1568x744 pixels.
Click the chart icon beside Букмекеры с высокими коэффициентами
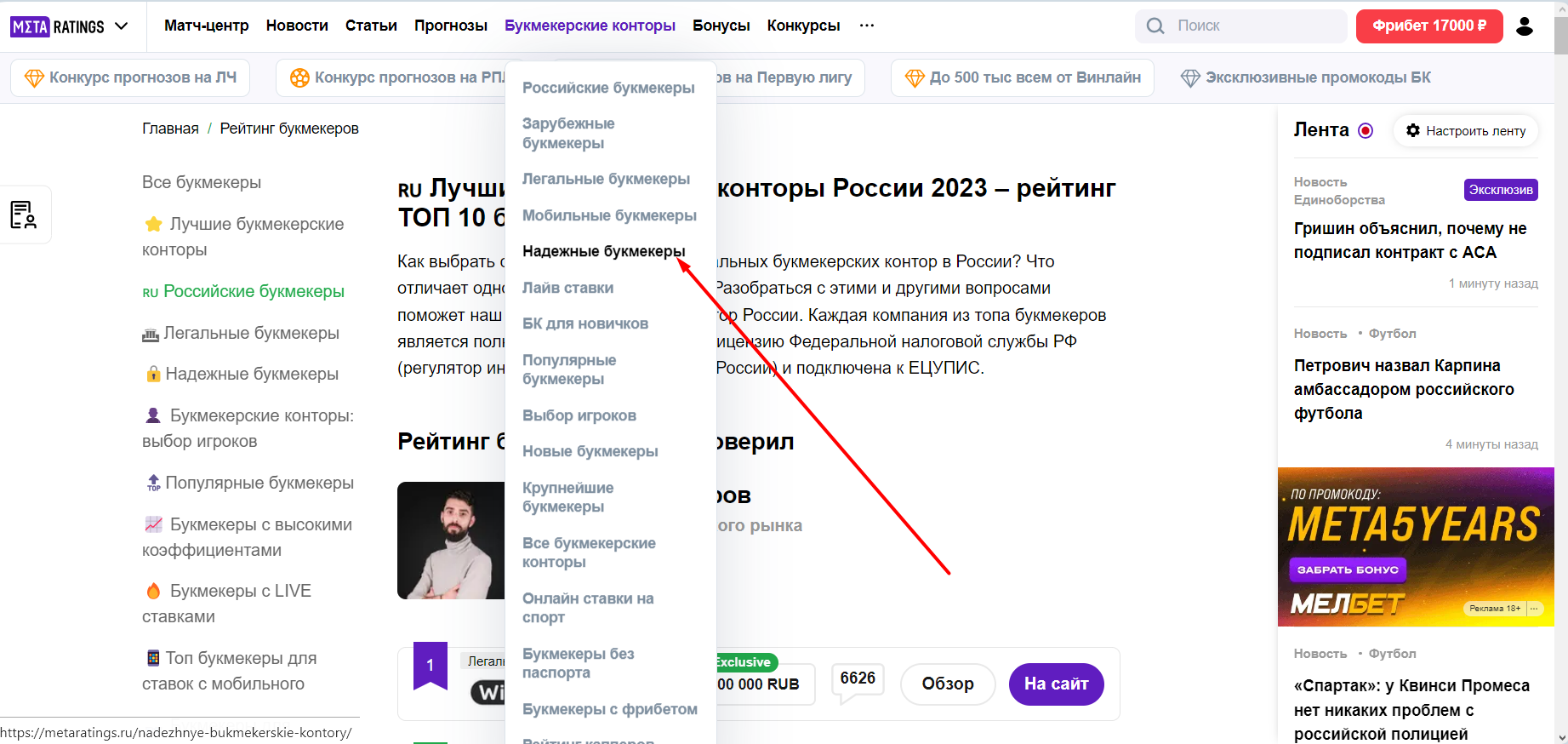click(153, 524)
